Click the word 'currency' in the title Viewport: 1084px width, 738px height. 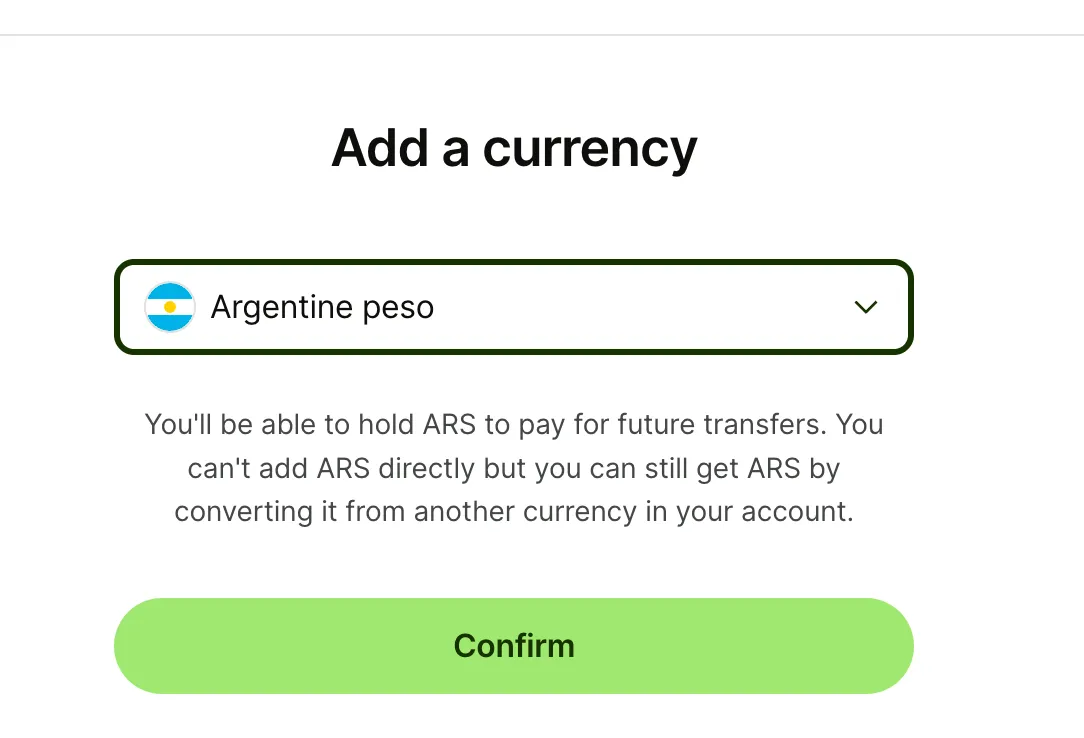[x=590, y=148]
